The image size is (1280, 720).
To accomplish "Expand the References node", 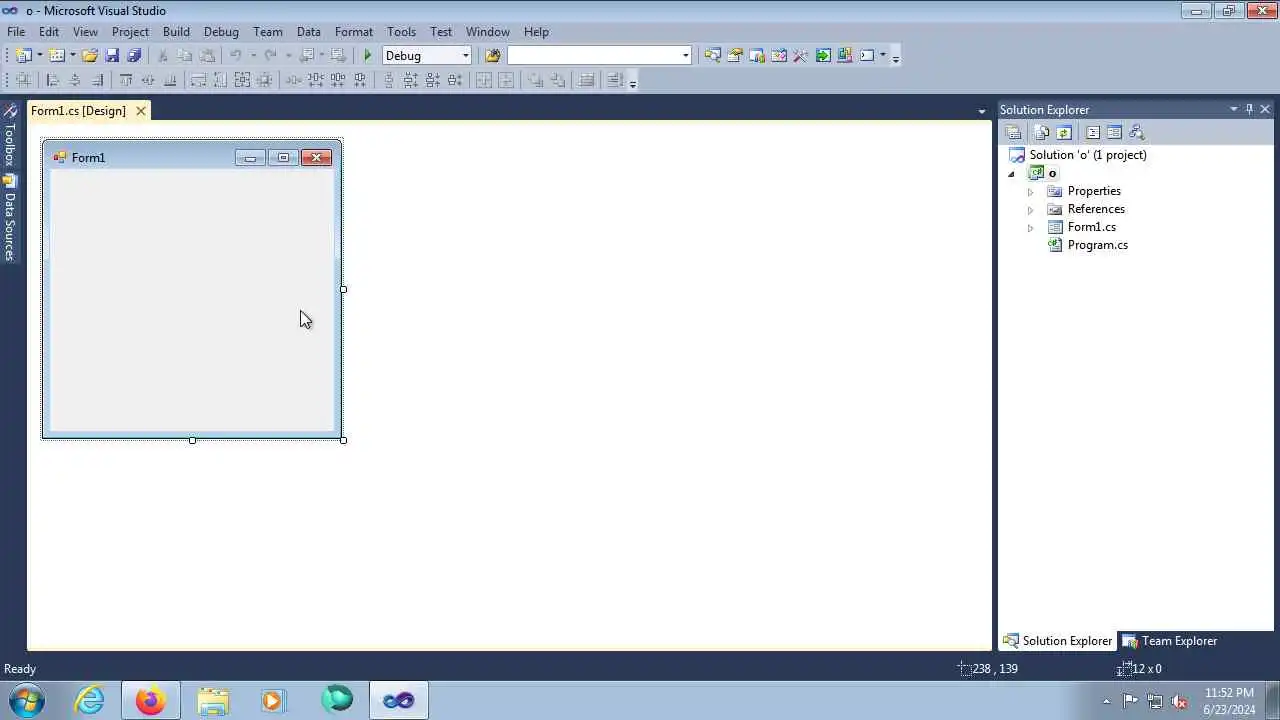I will point(1030,209).
